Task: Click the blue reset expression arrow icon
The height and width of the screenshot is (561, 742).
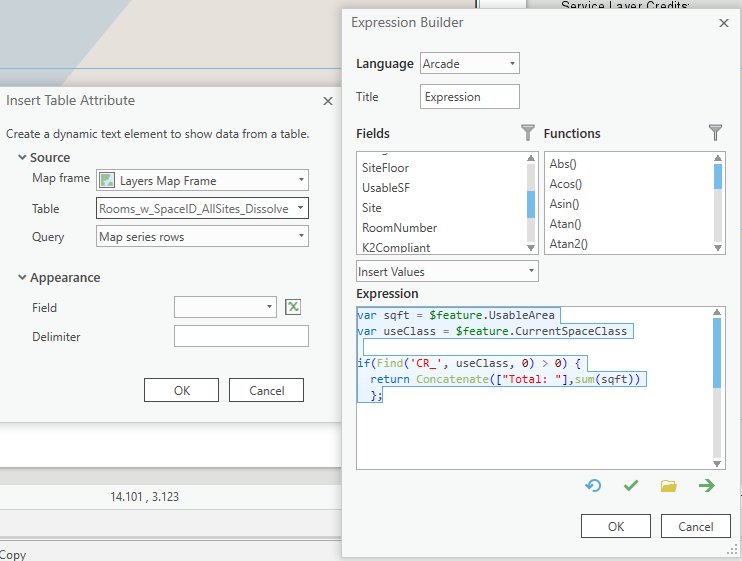Action: [593, 485]
